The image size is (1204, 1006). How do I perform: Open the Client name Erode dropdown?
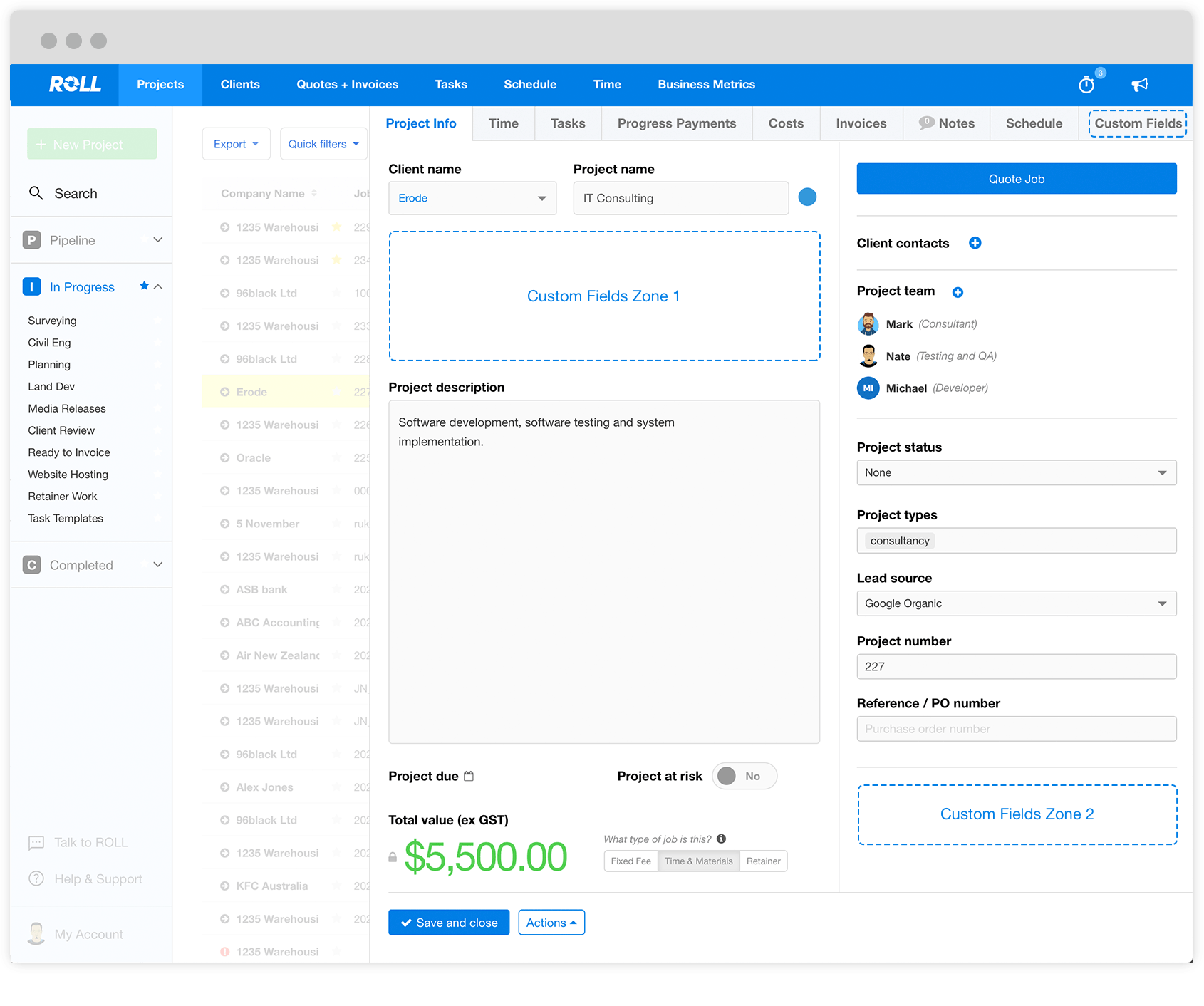click(x=472, y=198)
